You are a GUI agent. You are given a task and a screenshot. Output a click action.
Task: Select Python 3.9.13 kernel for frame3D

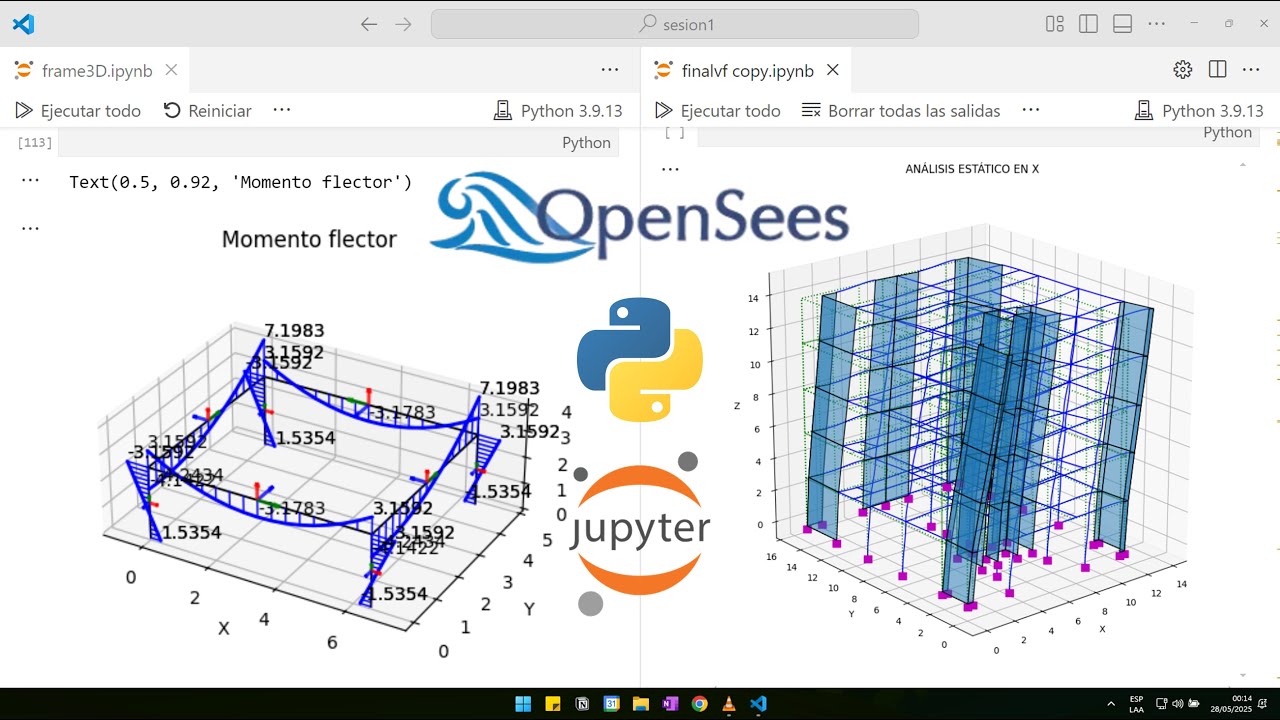pos(558,111)
